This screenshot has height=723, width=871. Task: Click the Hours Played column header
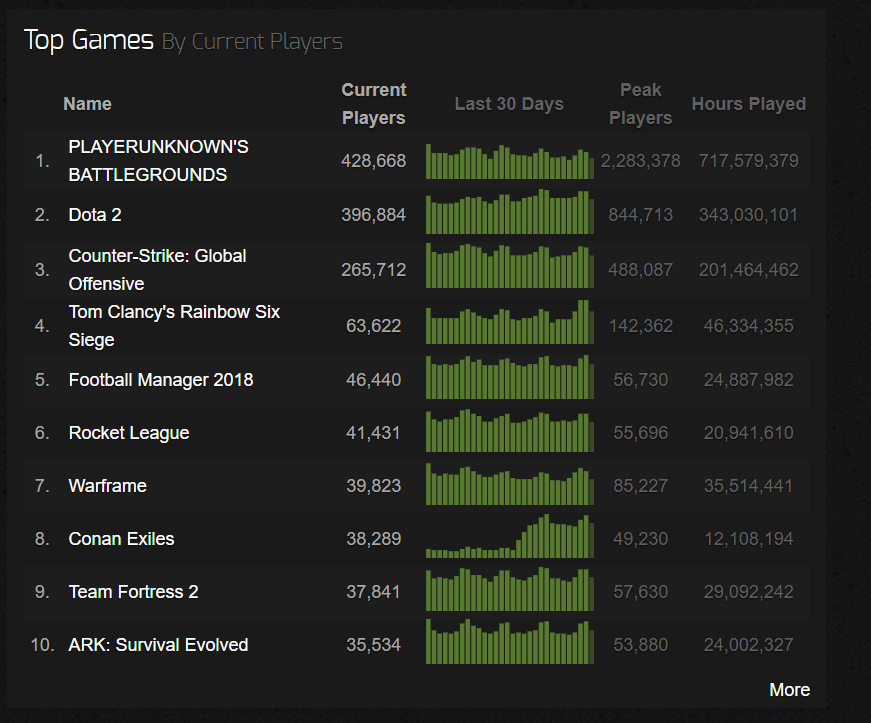tap(749, 104)
